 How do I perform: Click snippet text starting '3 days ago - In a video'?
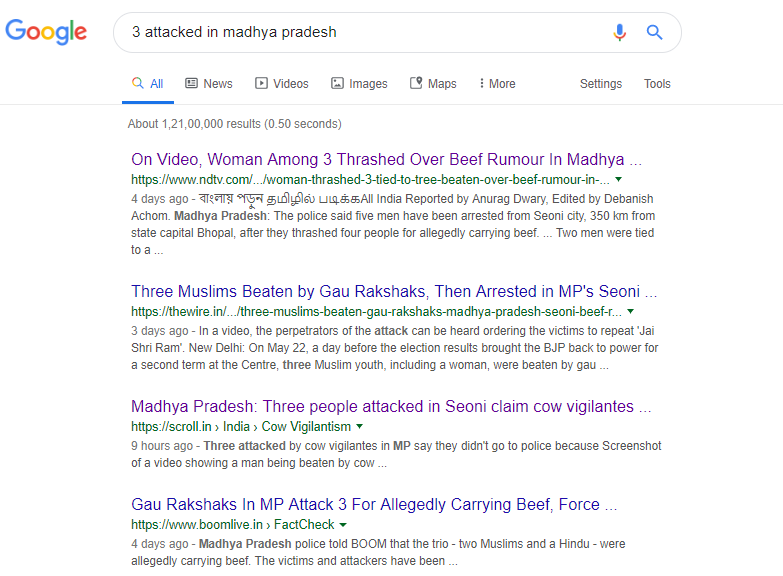(x=394, y=348)
